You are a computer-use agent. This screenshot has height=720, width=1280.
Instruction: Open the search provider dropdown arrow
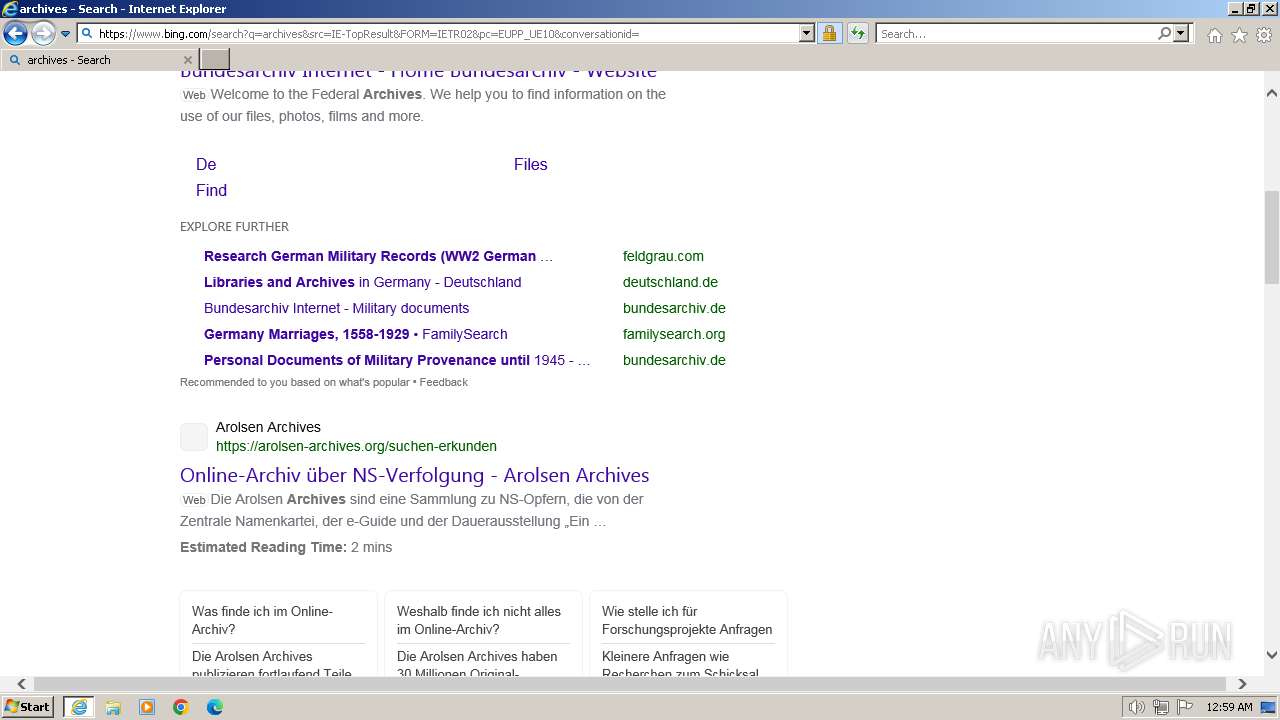pos(1181,33)
